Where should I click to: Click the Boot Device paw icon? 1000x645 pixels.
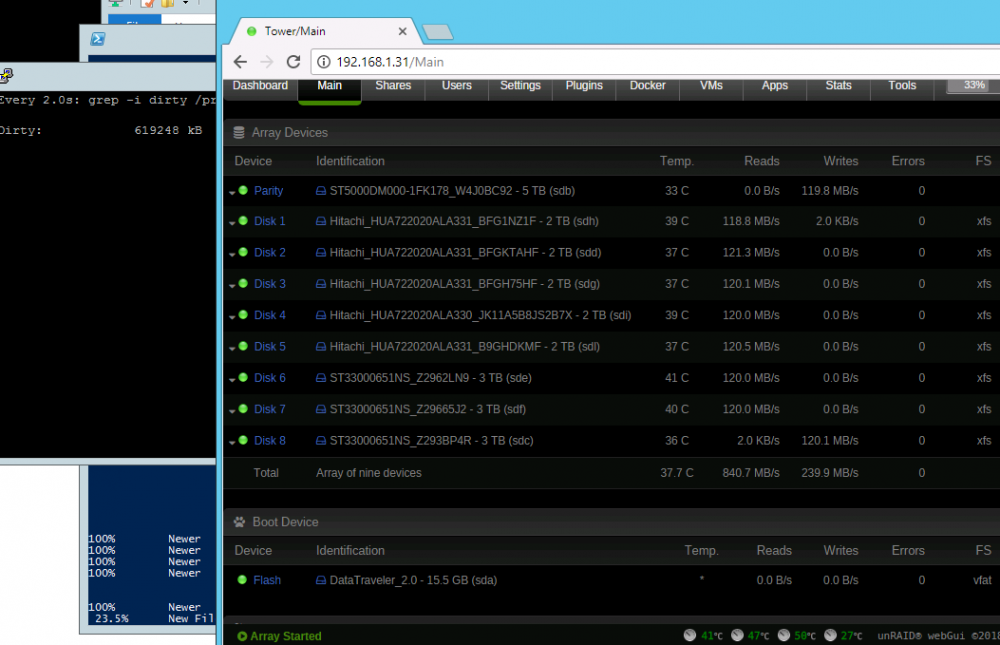click(x=239, y=522)
